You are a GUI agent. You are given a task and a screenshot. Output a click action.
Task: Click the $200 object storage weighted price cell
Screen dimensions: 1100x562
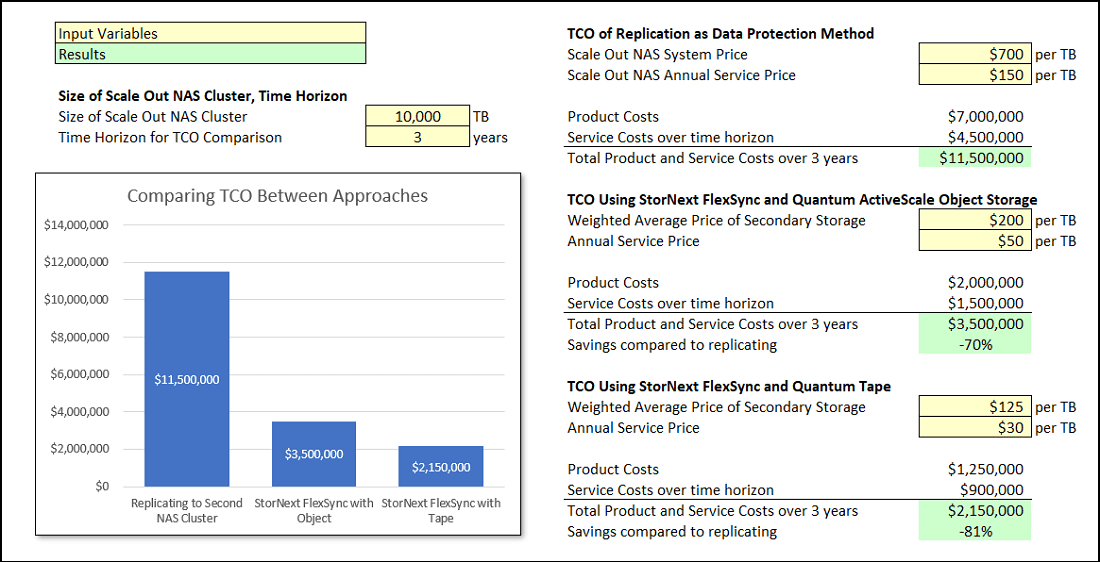point(974,220)
